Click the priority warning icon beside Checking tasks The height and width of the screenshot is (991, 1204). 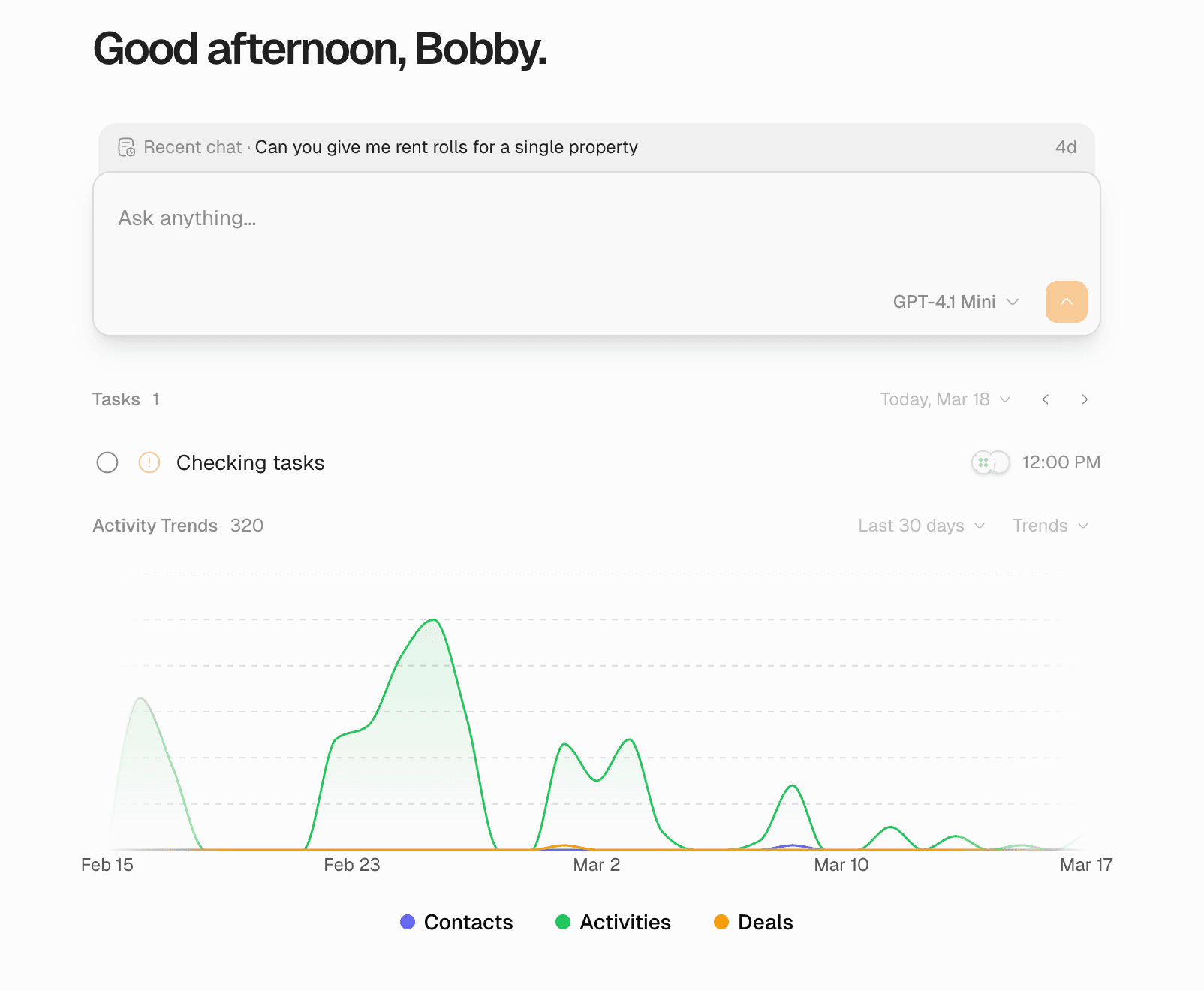pyautogui.click(x=149, y=463)
